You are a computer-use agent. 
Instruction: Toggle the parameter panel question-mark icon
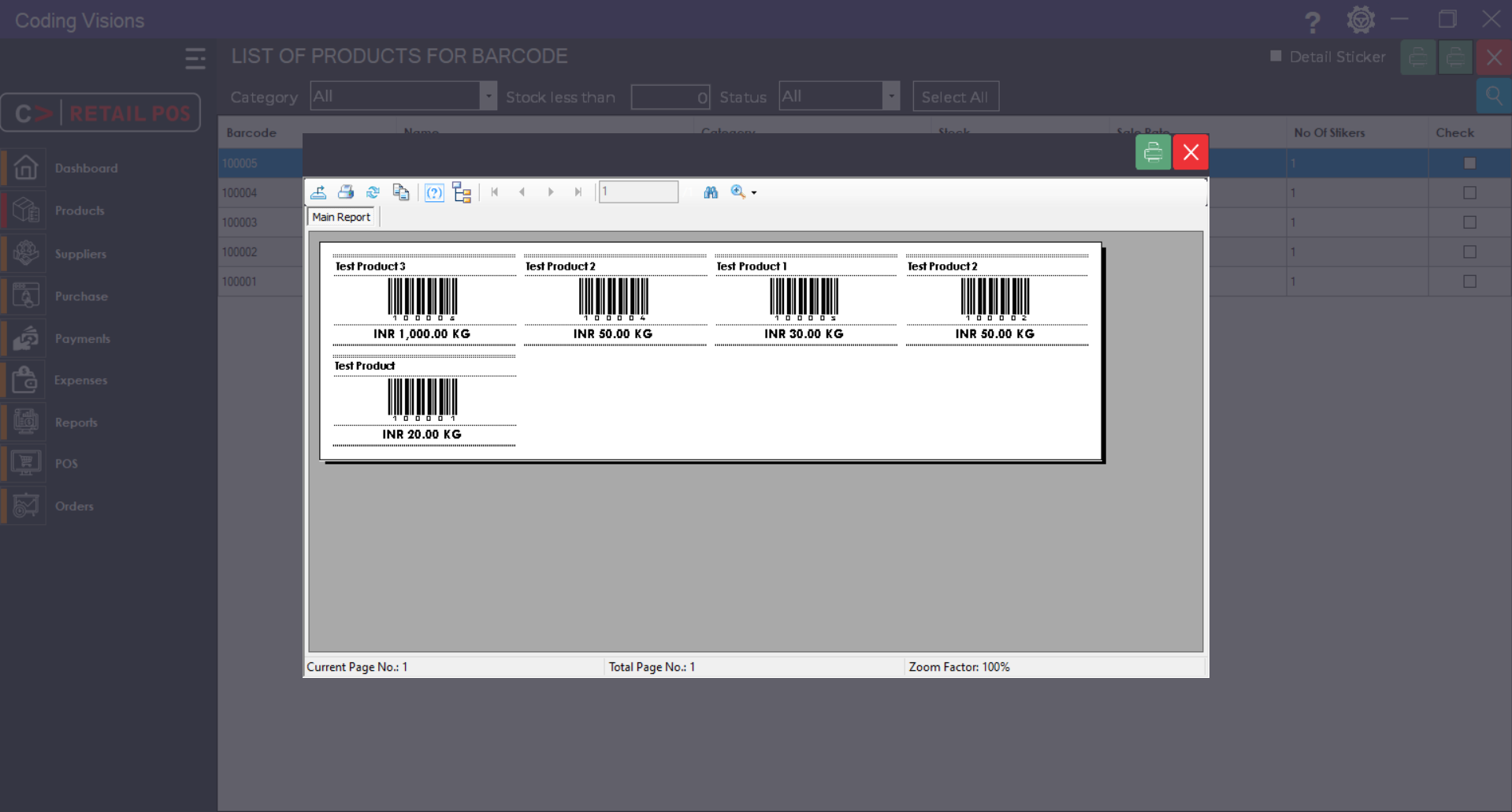(434, 192)
